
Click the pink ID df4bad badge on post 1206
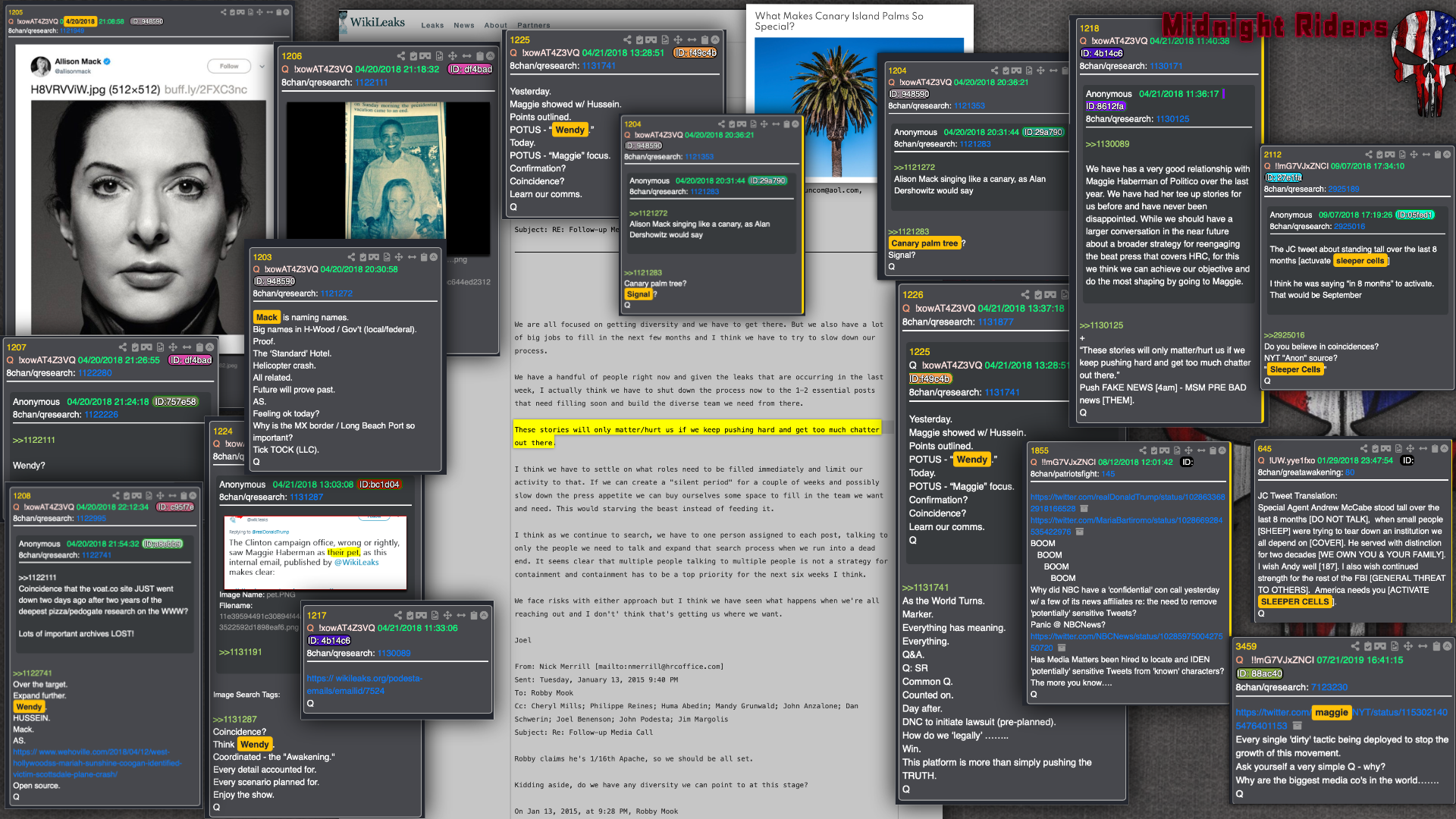click(x=471, y=69)
